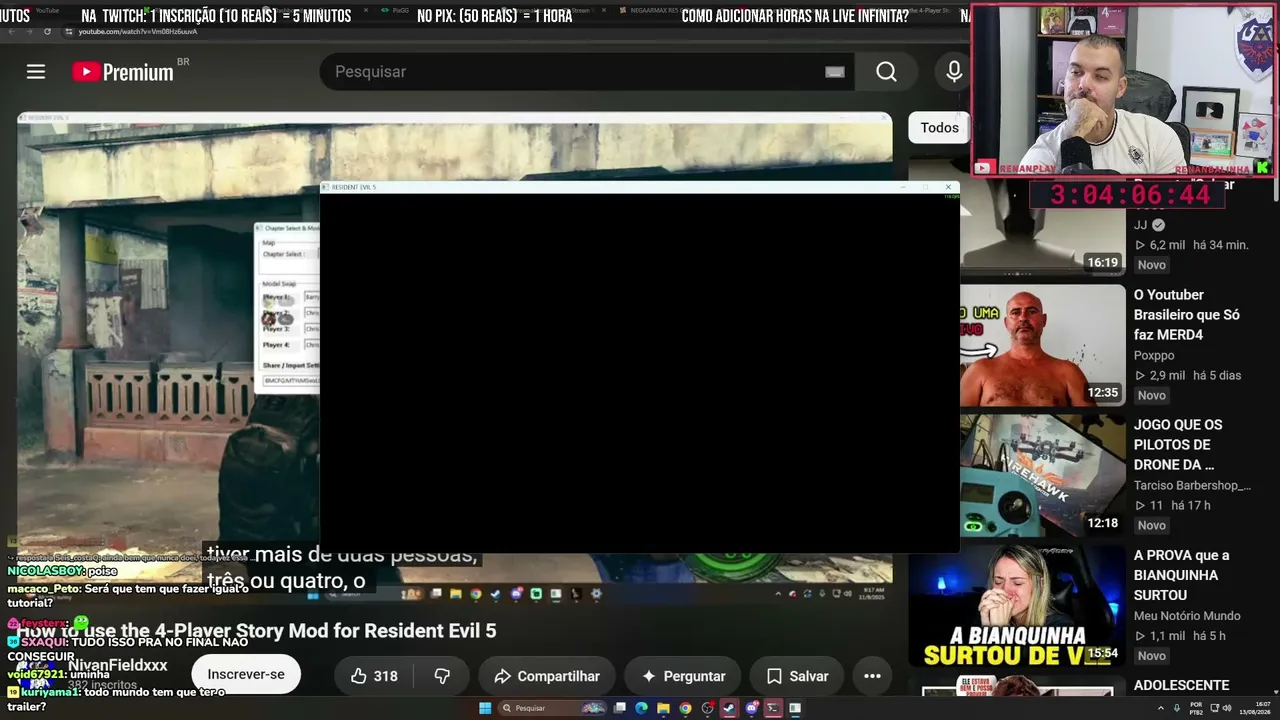Visit the Meu Notório Mundo channel
Viewport: 1280px width, 720px height.
pyautogui.click(x=1187, y=615)
